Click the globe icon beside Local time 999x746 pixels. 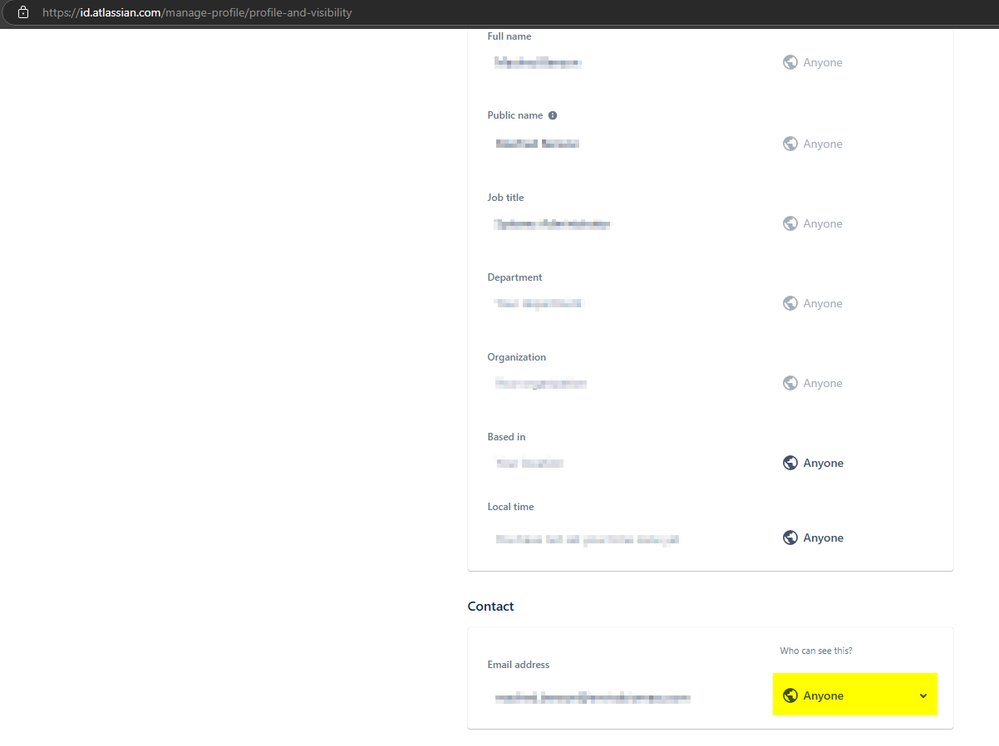pyautogui.click(x=789, y=537)
